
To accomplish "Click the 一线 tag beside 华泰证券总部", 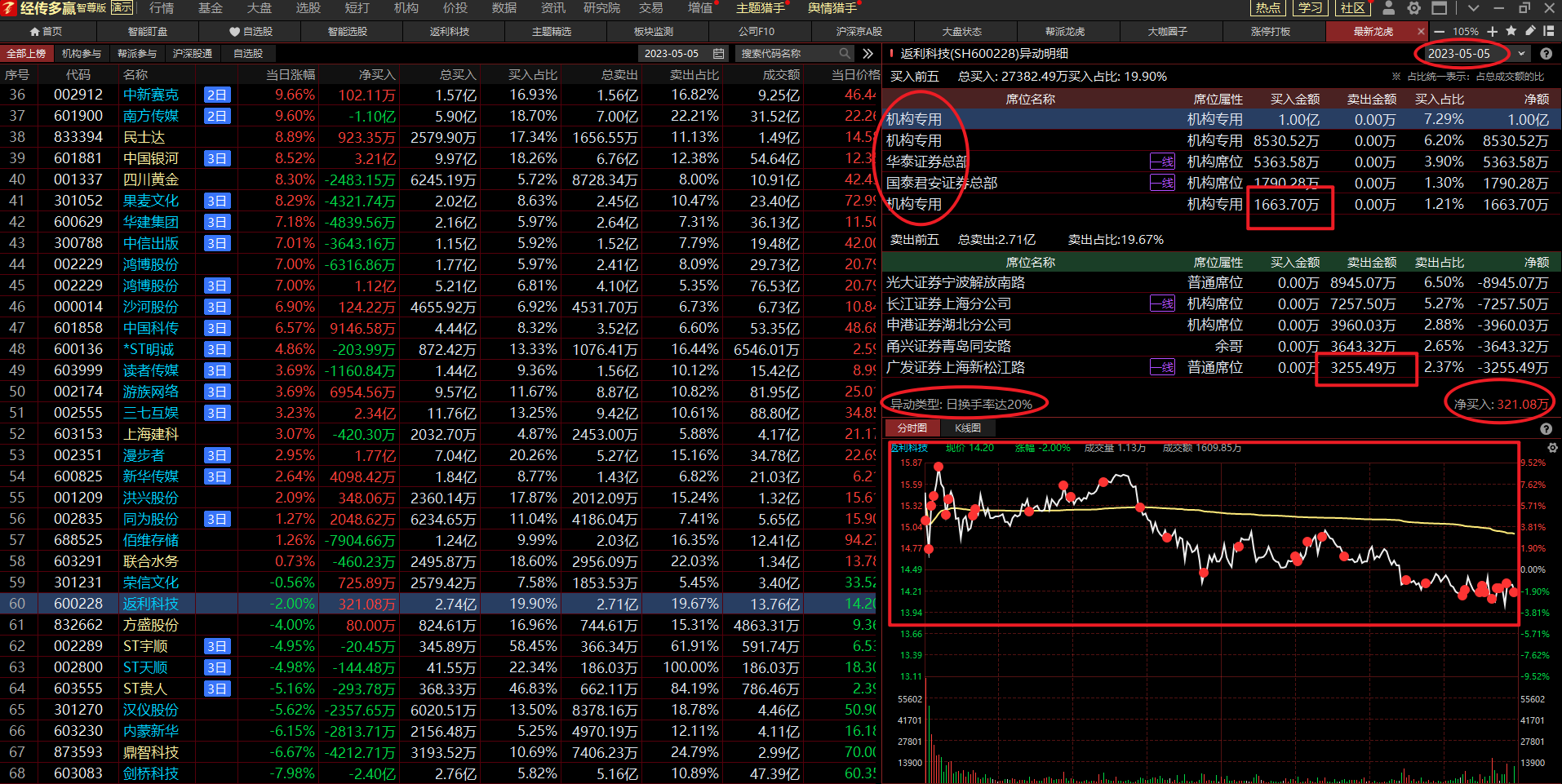I will coord(1162,162).
